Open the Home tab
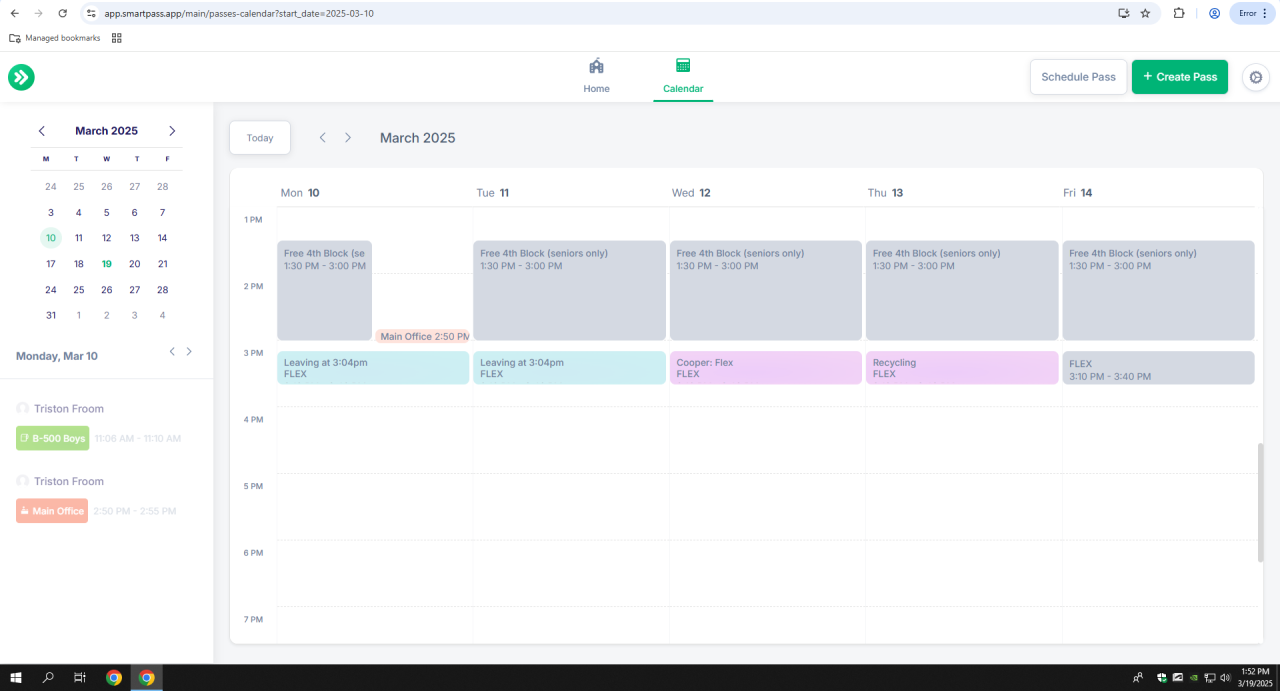The height and width of the screenshot is (691, 1280). click(596, 76)
